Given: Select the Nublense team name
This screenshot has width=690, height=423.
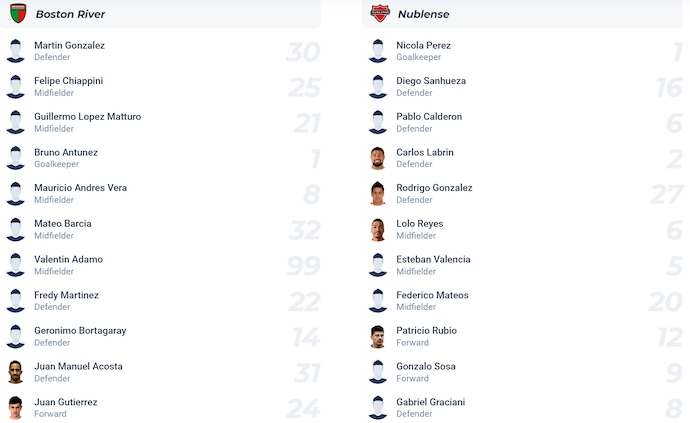Looking at the screenshot, I should pyautogui.click(x=423, y=14).
